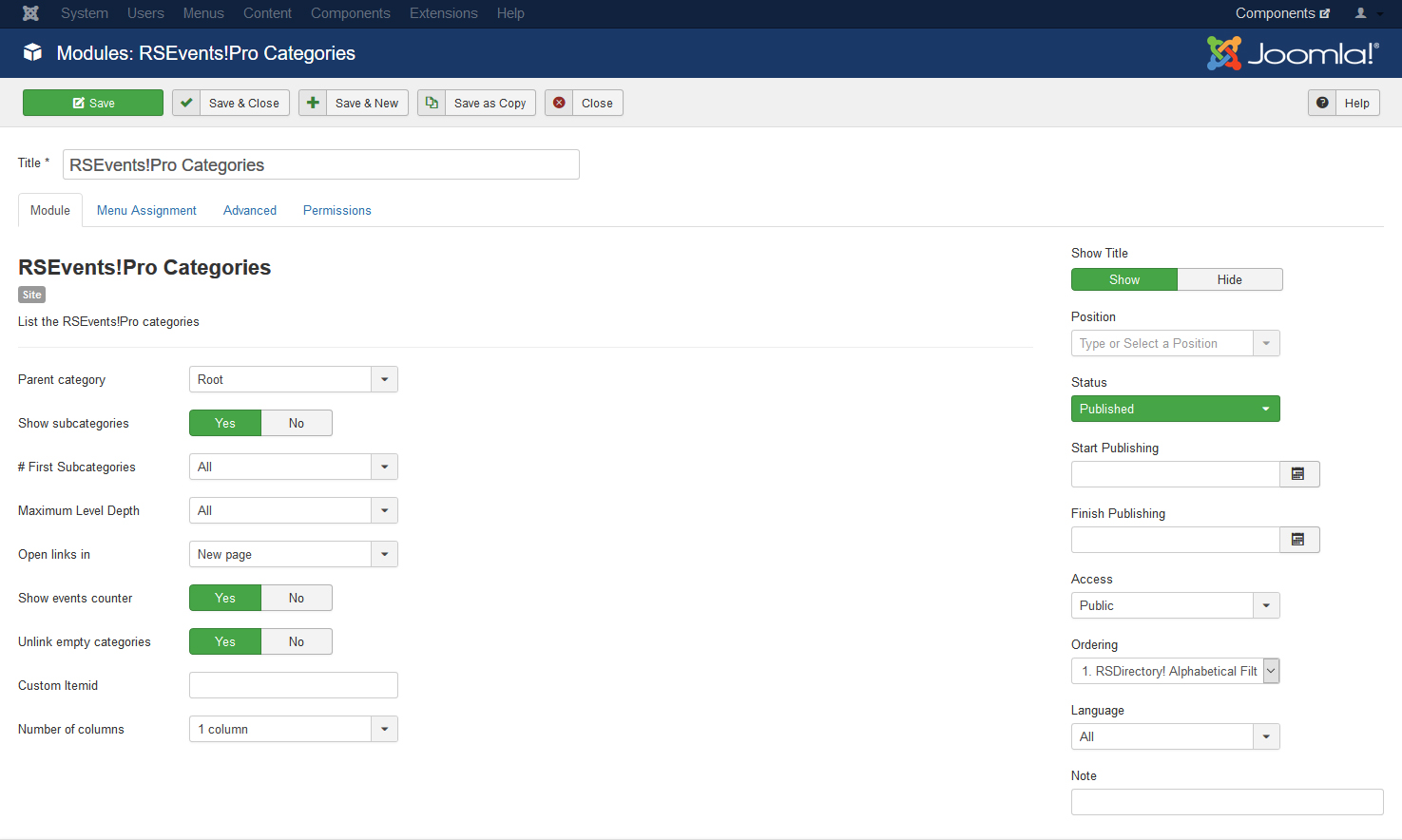Click the green Save button

93,103
